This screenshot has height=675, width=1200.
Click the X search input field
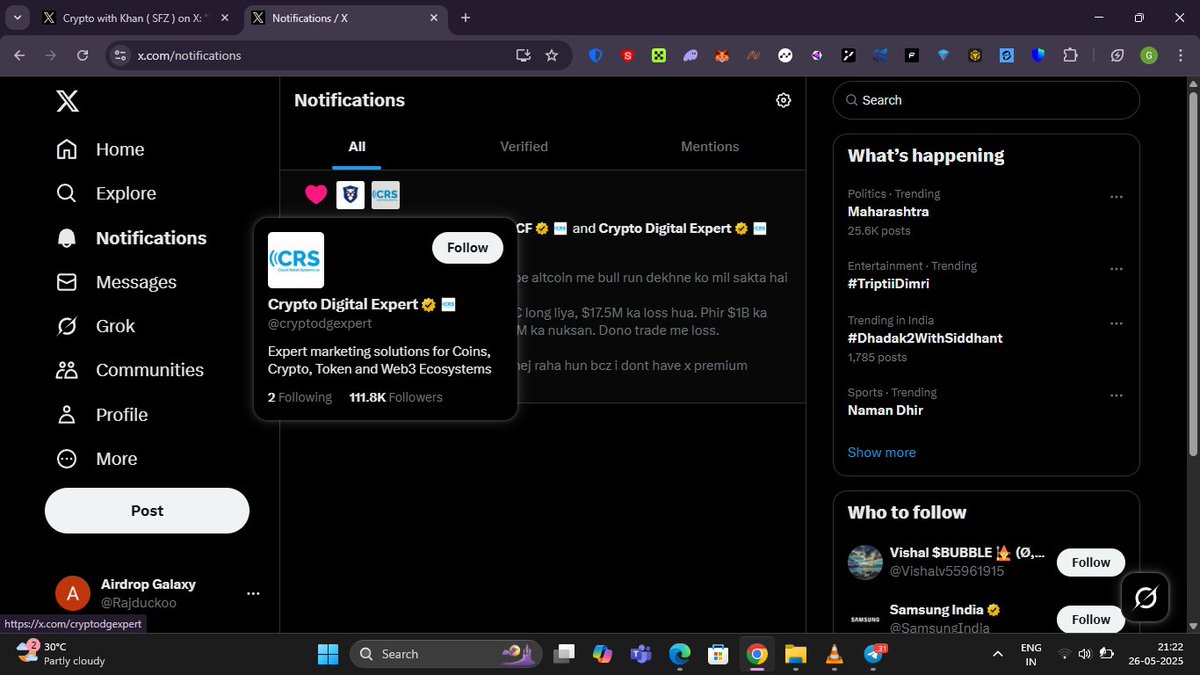click(x=986, y=100)
